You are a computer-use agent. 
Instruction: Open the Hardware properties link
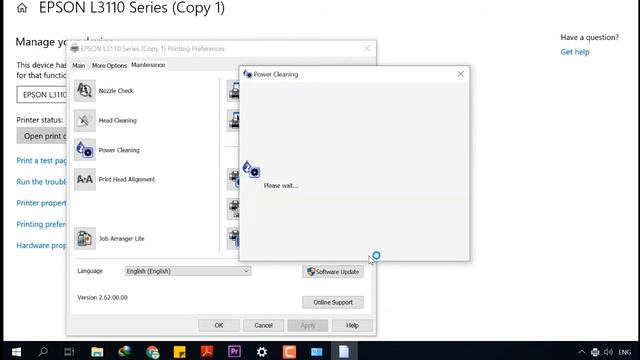(x=41, y=245)
